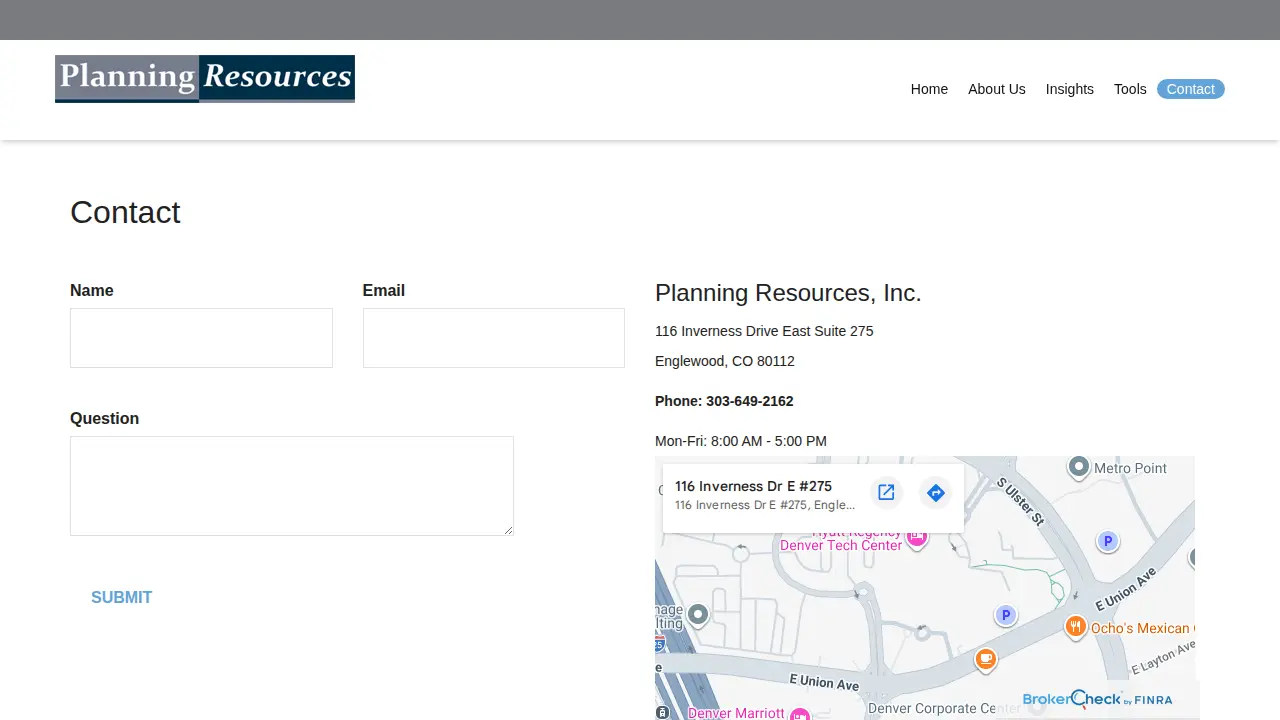Open the About Us menu item

pos(997,89)
